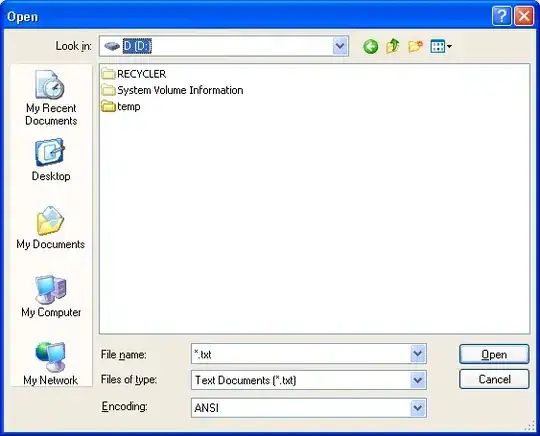The width and height of the screenshot is (540, 436).
Task: Open the Text Documents (*.txt) type combo box
Action: pos(309,380)
